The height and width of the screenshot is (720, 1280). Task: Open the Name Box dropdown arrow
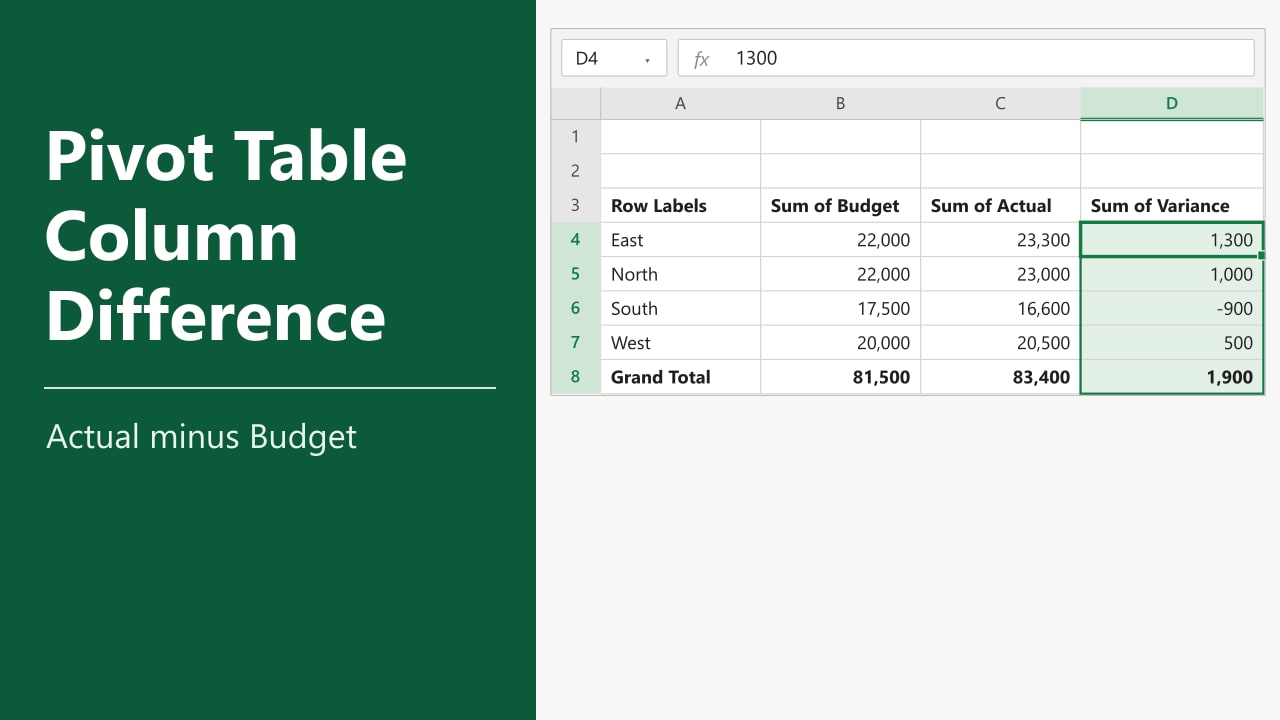(x=647, y=60)
